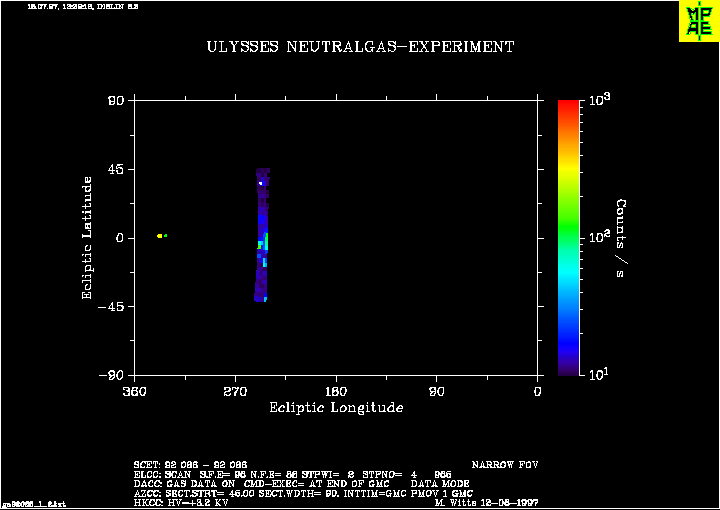Click the INTTIM=GMC PMOV 1 GMC text

pos(407,493)
